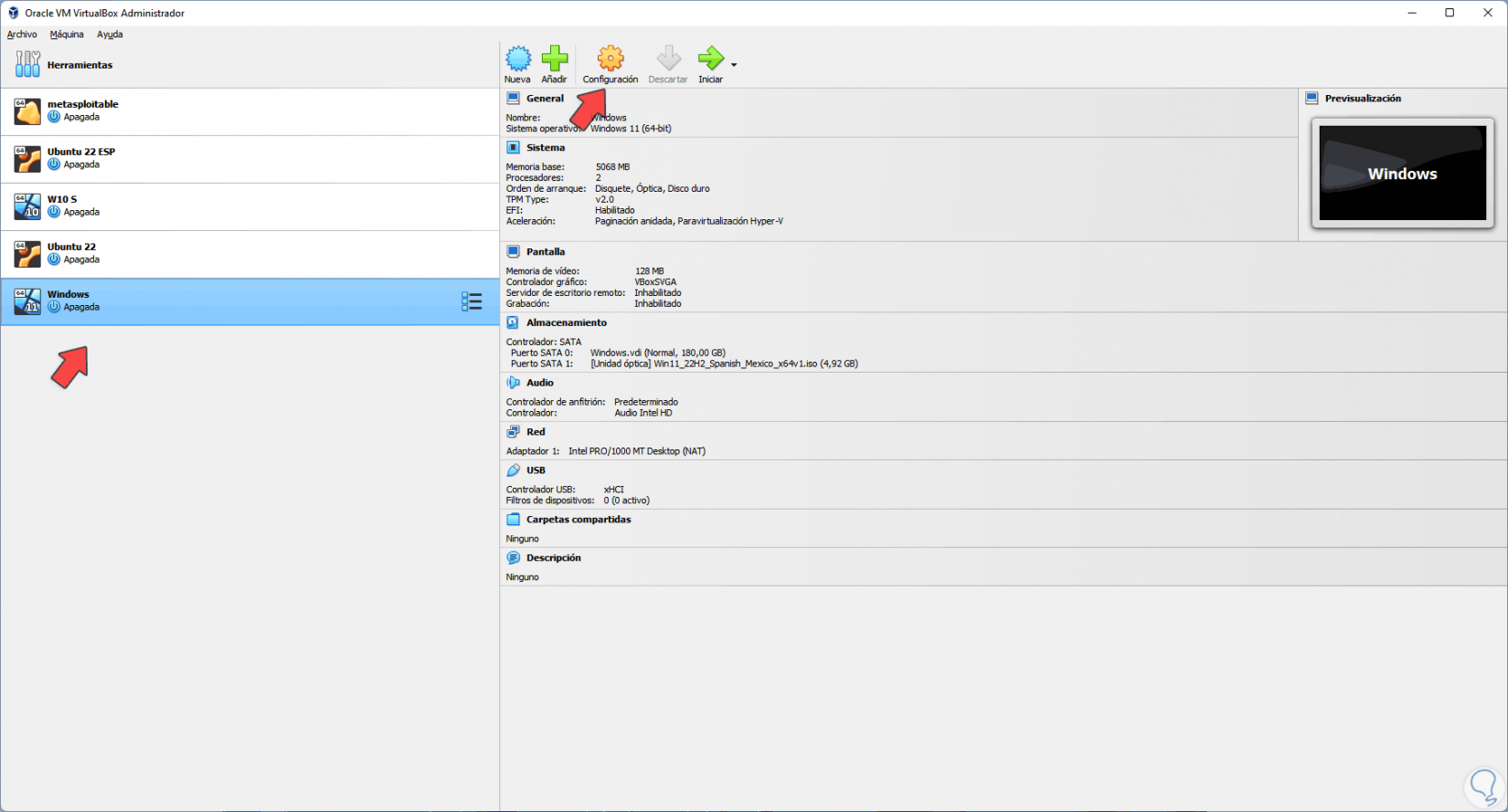Open the General settings heading link
Viewport: 1508px width, 812px height.
coord(546,99)
